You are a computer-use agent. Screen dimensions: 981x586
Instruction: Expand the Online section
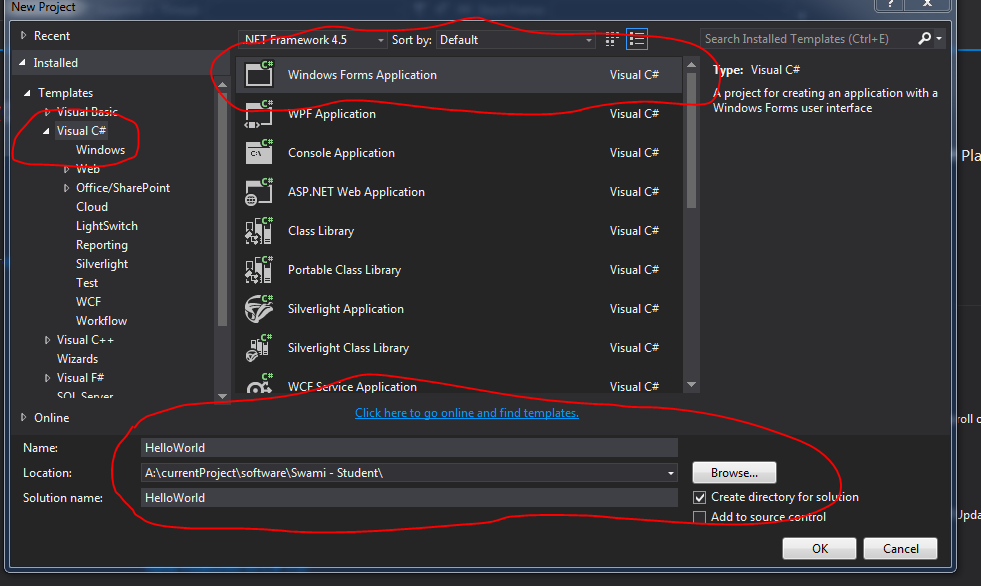(x=24, y=417)
